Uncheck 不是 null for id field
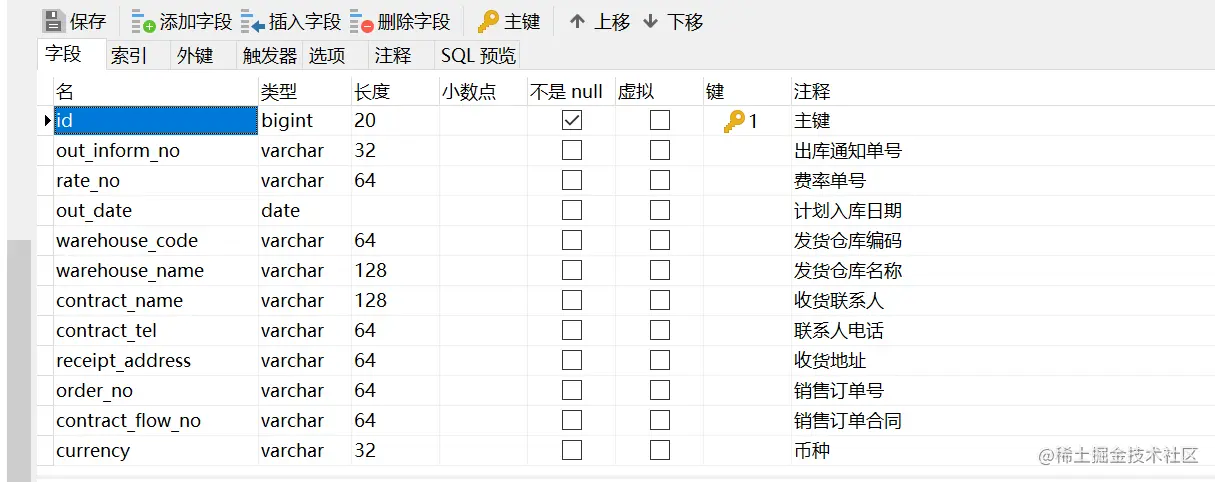The image size is (1215, 482). [x=572, y=121]
